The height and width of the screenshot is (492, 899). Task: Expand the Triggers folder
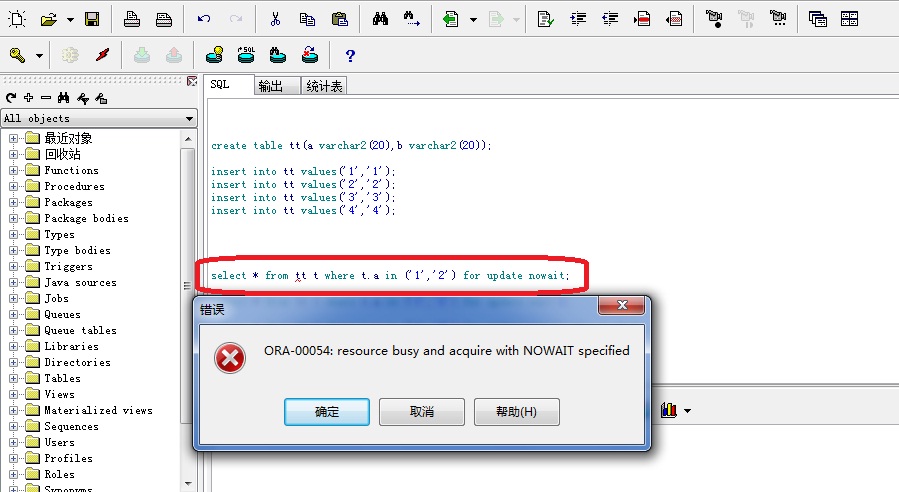pos(13,266)
